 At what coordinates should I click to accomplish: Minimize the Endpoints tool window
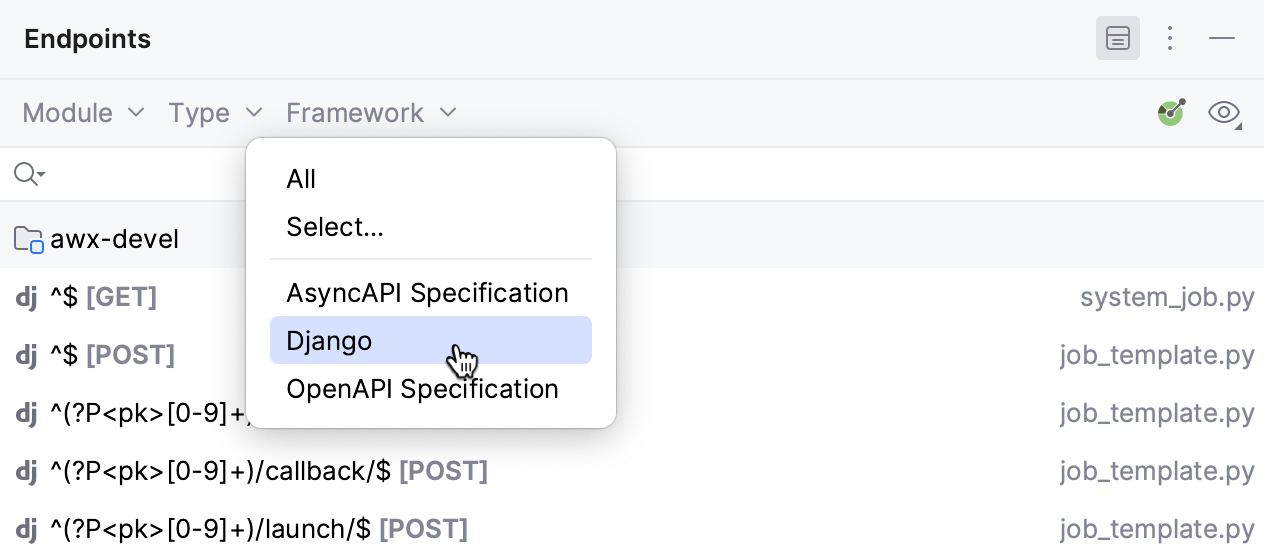[x=1222, y=39]
